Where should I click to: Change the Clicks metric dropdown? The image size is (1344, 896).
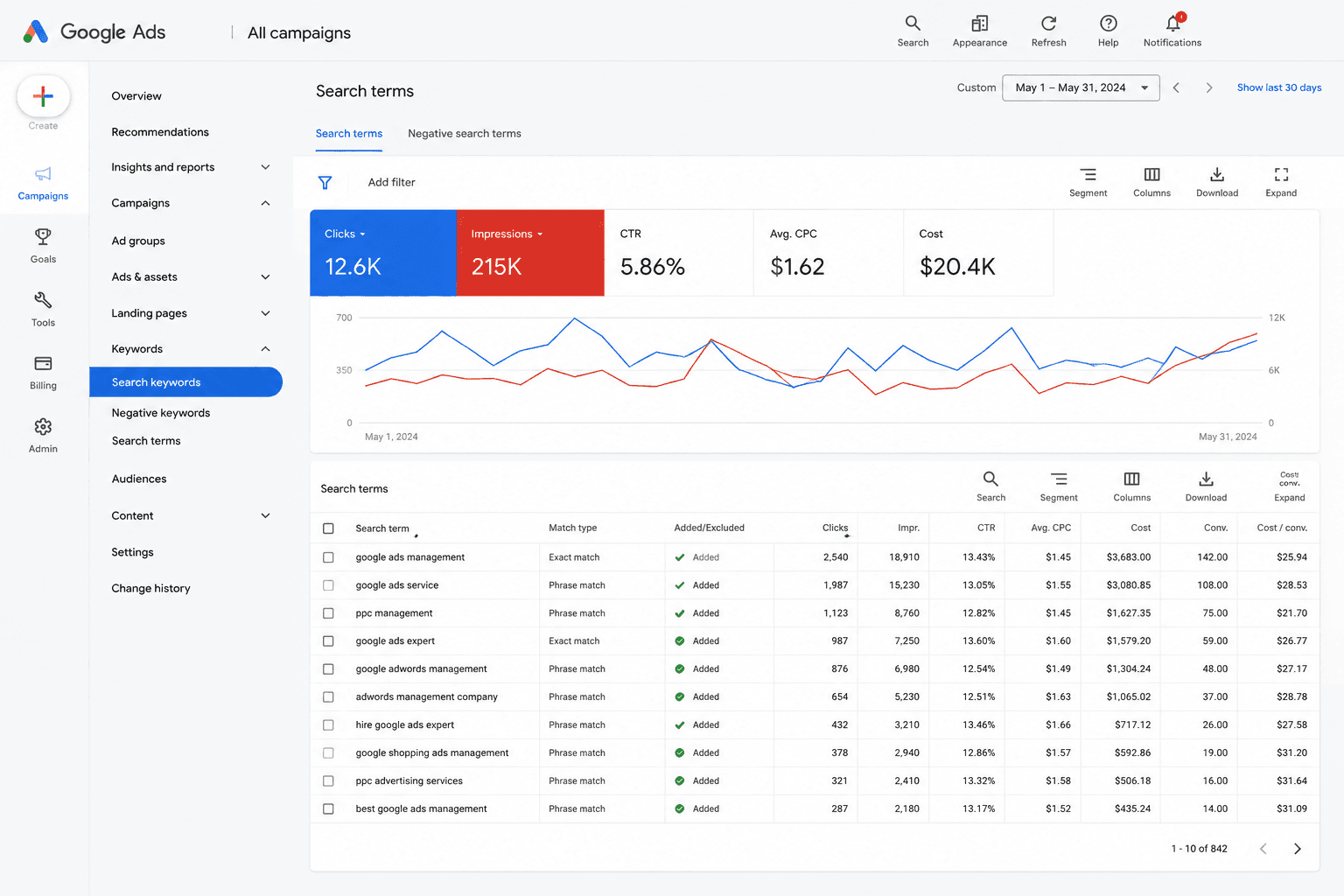[x=345, y=234]
